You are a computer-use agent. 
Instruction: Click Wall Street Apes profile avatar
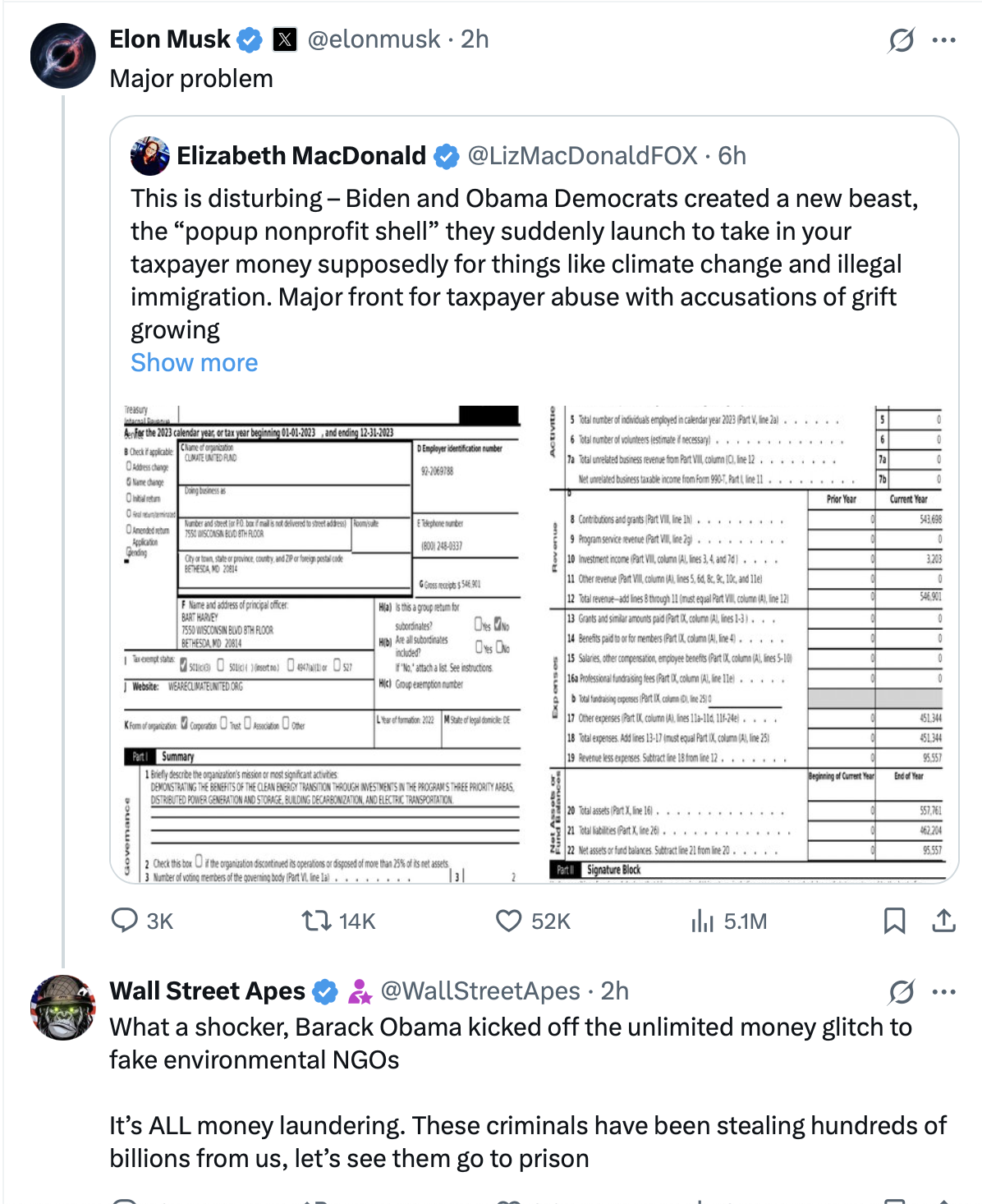point(63,1008)
